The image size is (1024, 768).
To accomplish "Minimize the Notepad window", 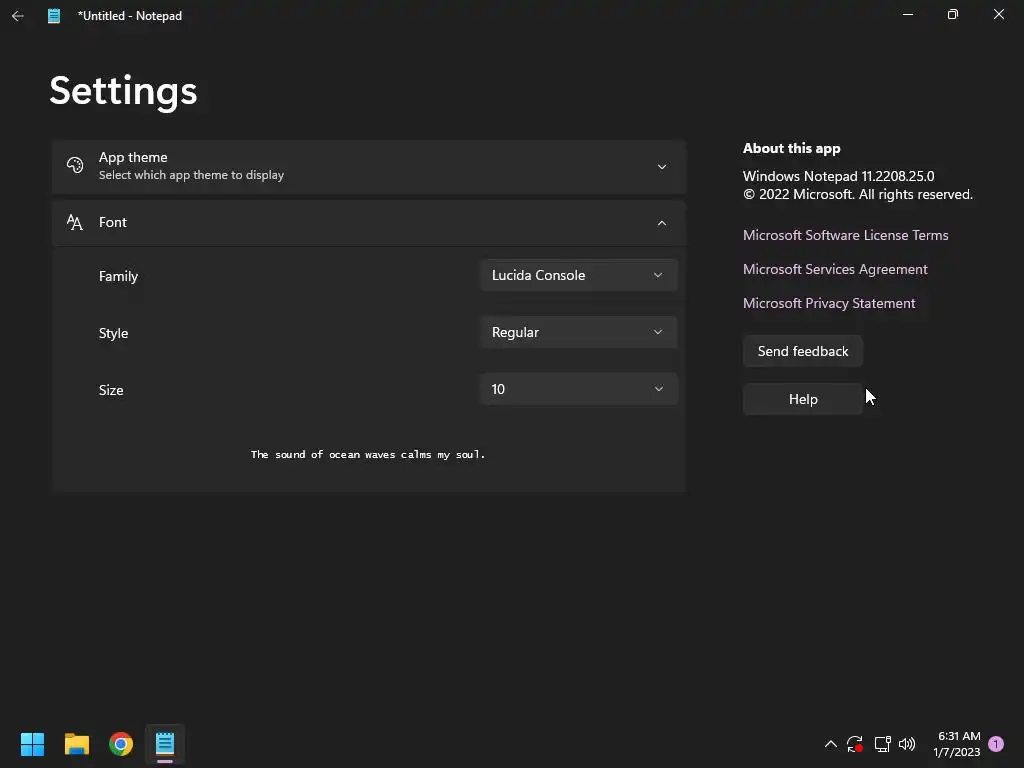I will coord(908,14).
